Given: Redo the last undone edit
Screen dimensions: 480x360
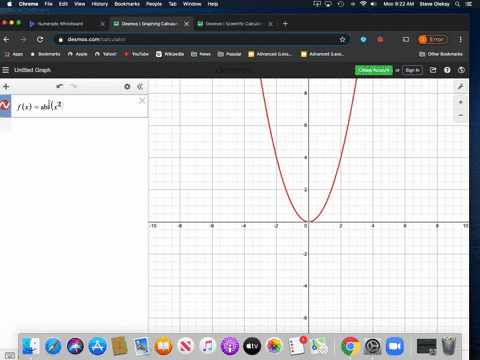Looking at the screenshot, I should (73, 86).
